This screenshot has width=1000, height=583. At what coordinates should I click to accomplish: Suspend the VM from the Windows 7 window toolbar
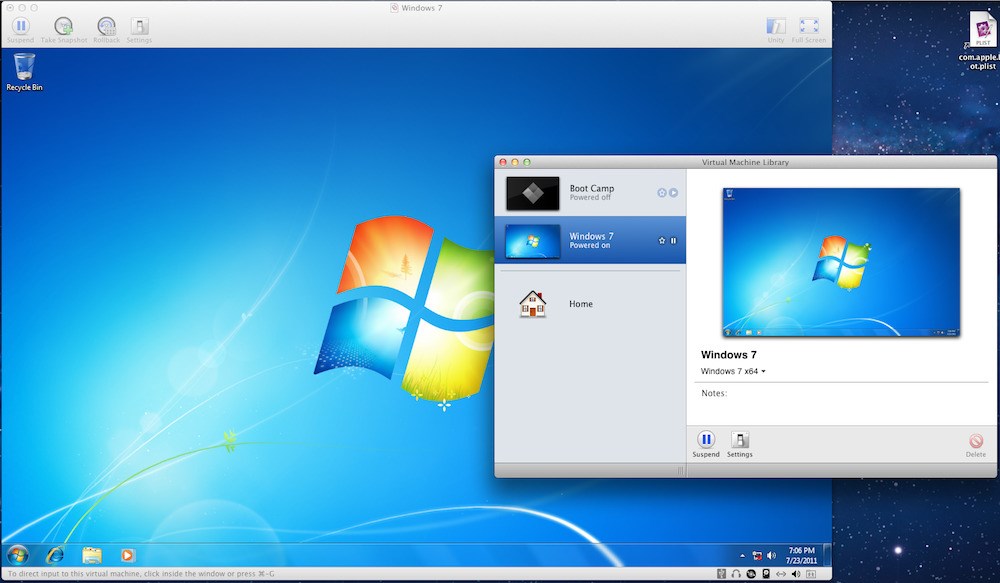click(20, 29)
